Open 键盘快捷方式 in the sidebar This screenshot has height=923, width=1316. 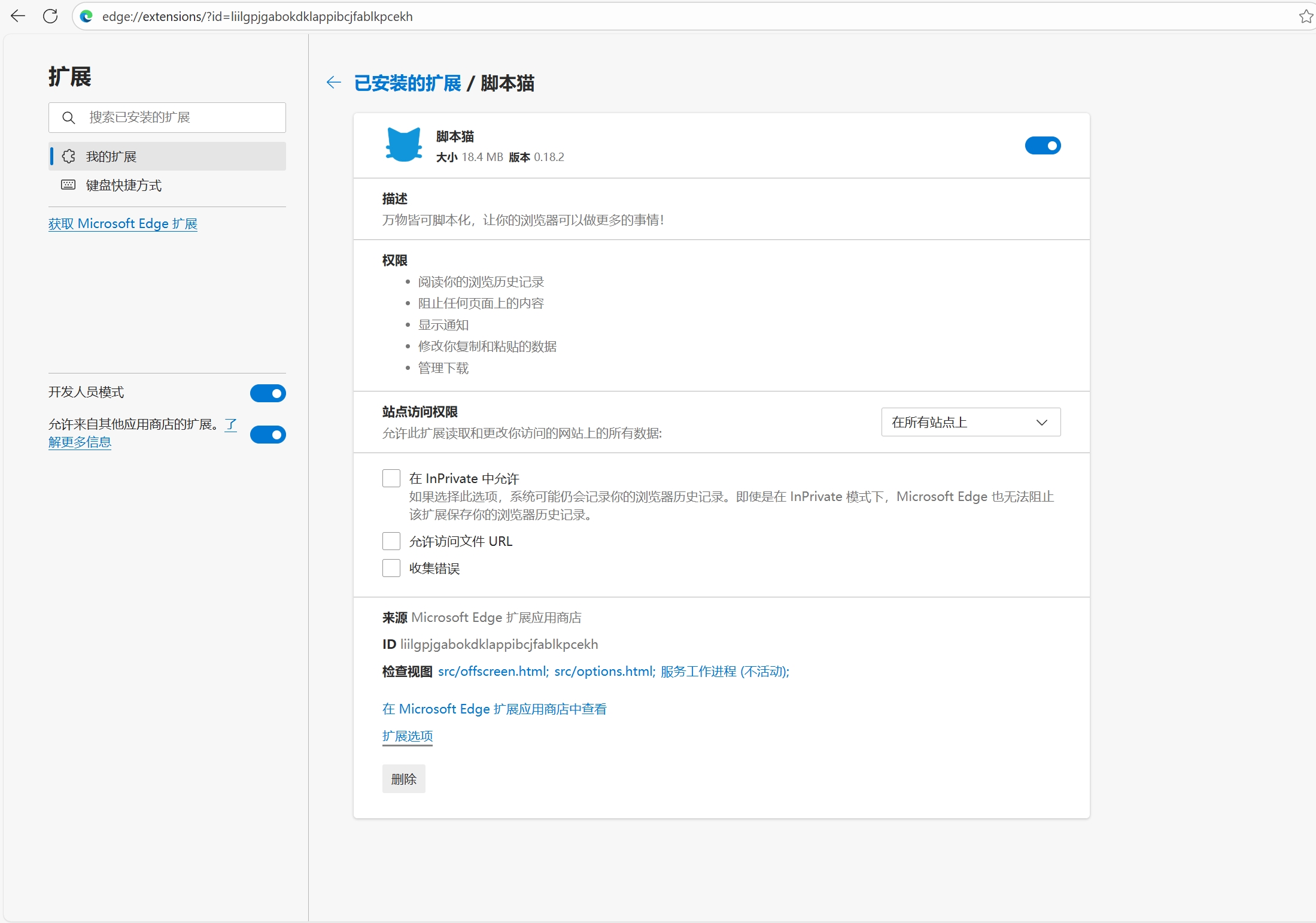(167, 185)
